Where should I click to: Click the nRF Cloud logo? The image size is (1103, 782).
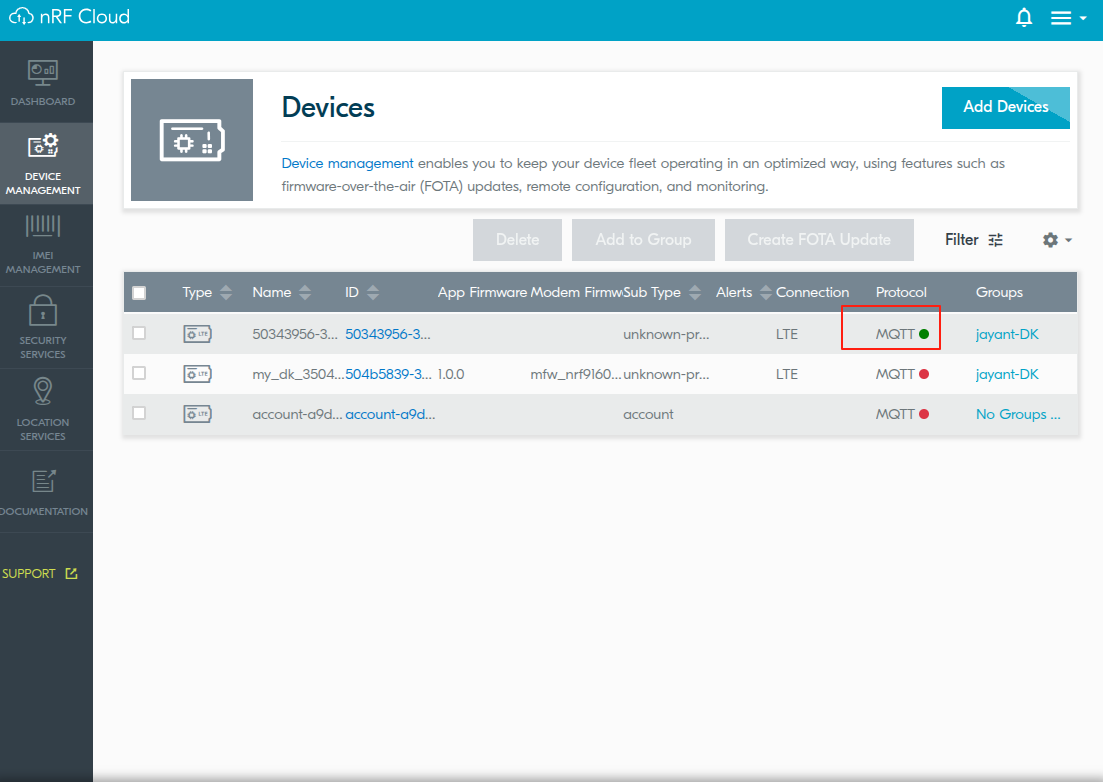(69, 17)
